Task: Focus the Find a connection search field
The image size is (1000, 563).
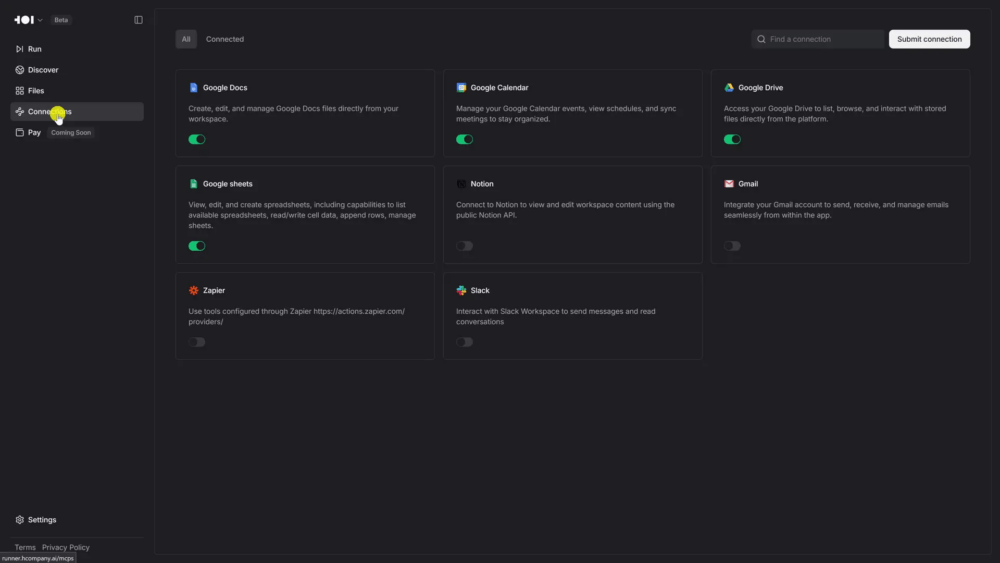Action: pos(822,39)
